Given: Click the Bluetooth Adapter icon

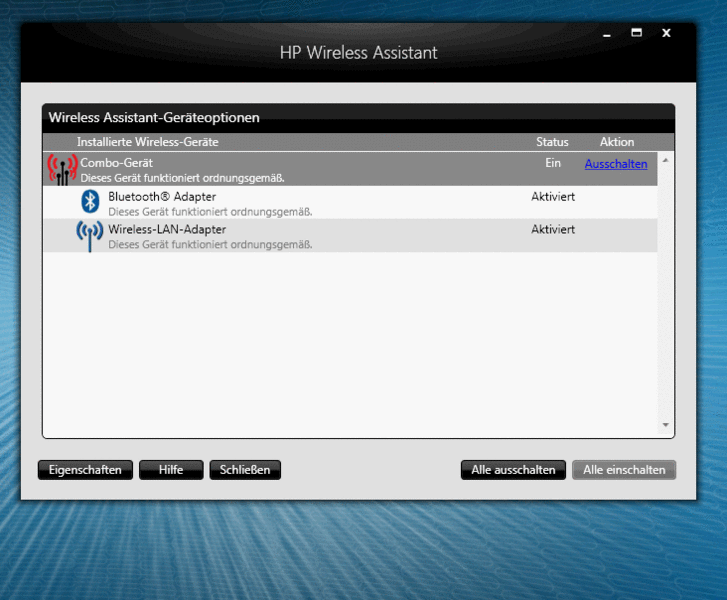Looking at the screenshot, I should (x=90, y=201).
